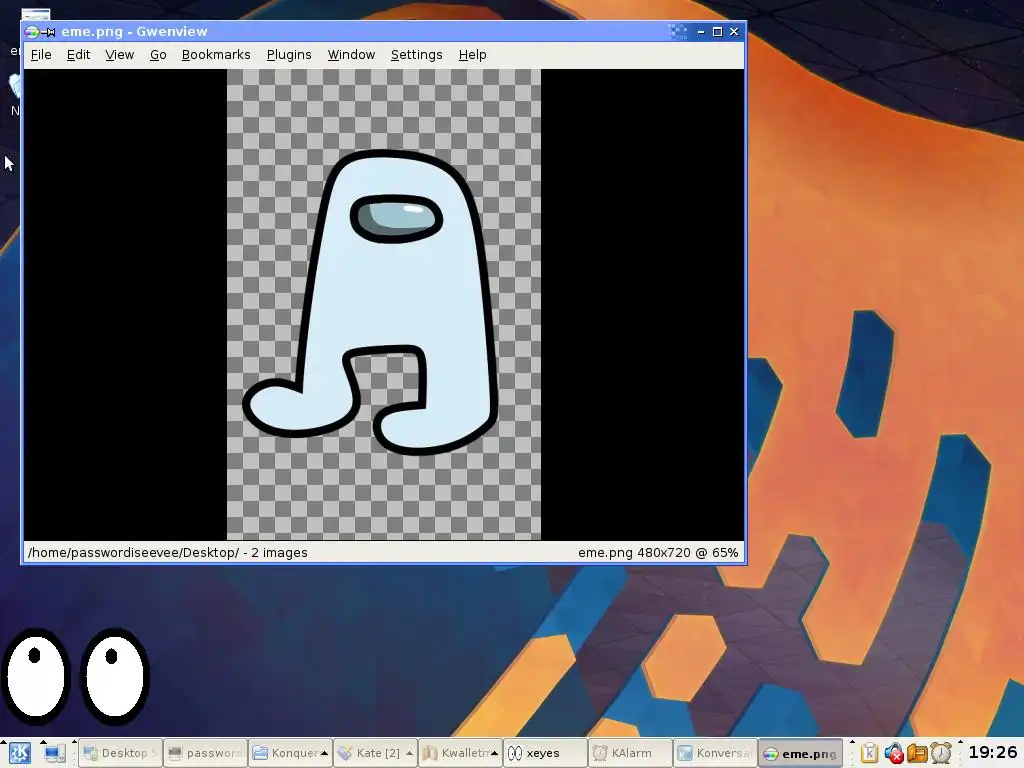Screen dimensions: 1024x768
Task: Click the left xeyes eye
Action: [x=36, y=676]
